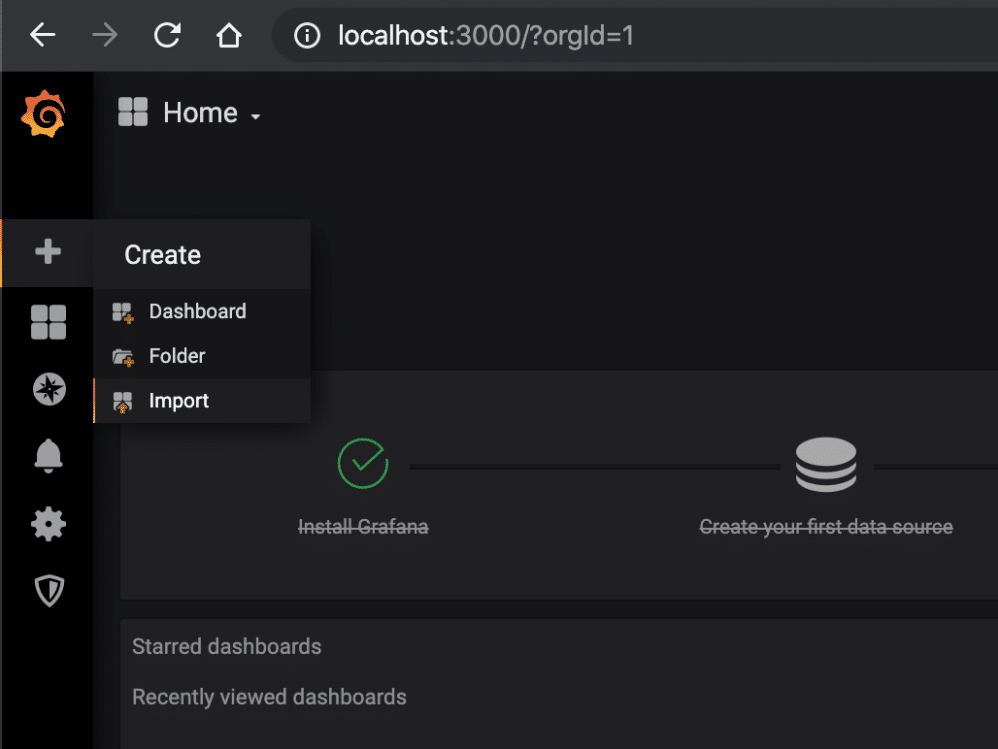Viewport: 998px width, 749px height.
Task: Click the database icon for data source step
Action: [x=826, y=462]
